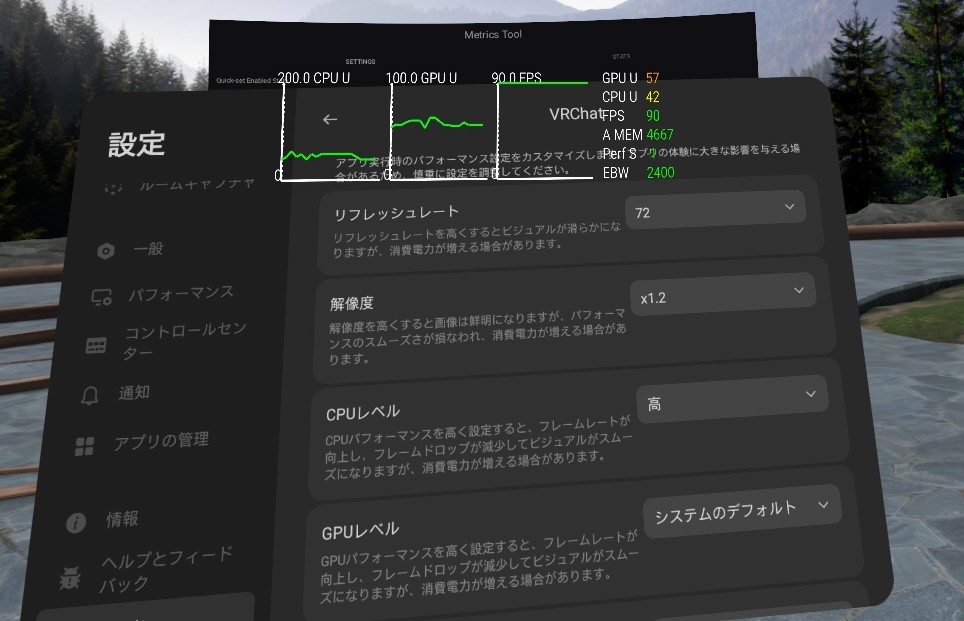Expand the GPUレベル システムのデフォルト dropdown
Screen dimensions: 964x621
point(740,512)
